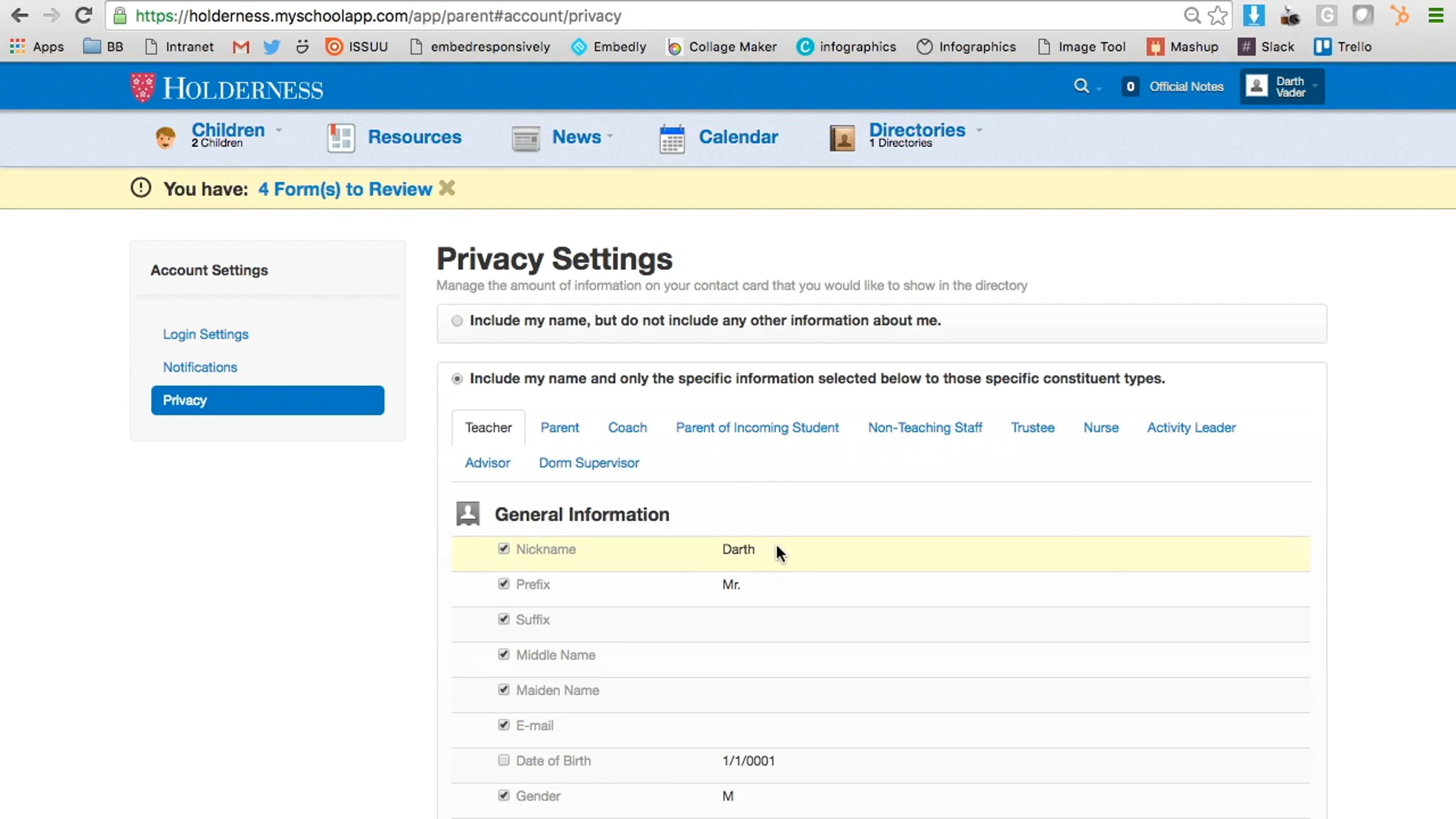
Task: Click the Directories address book icon
Action: point(842,138)
